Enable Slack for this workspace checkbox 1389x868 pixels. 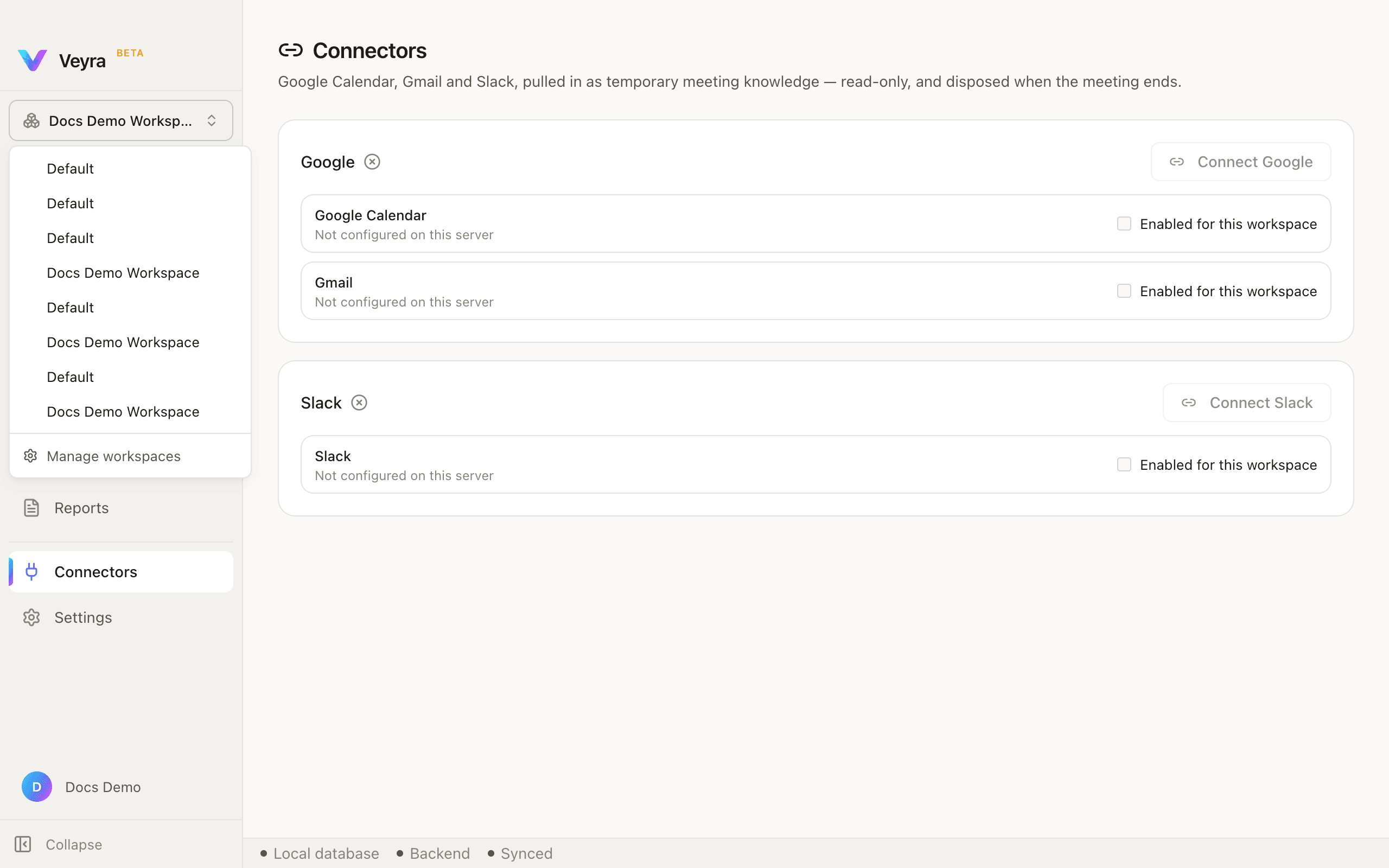(x=1124, y=464)
